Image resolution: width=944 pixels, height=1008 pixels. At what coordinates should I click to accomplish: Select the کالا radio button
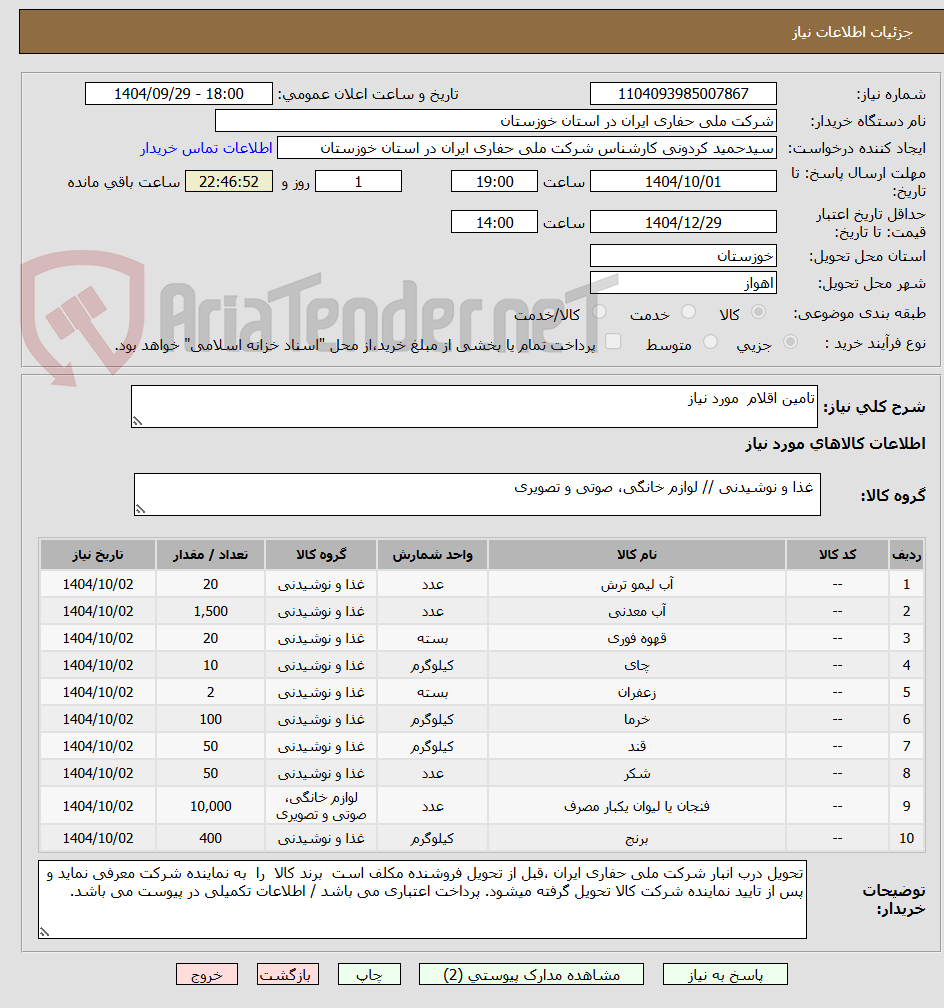coord(759,312)
